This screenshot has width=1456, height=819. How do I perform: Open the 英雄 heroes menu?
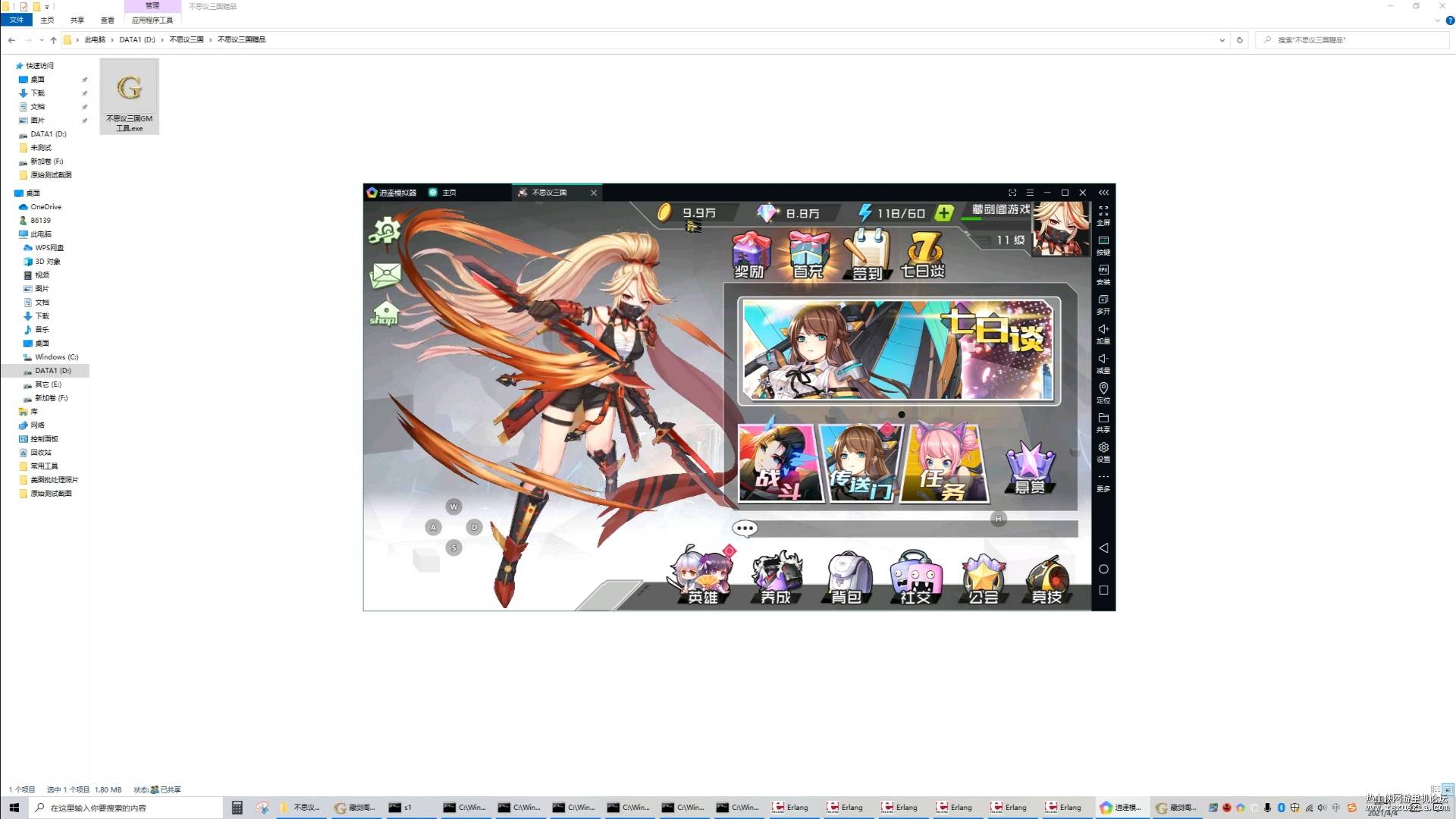(x=702, y=576)
